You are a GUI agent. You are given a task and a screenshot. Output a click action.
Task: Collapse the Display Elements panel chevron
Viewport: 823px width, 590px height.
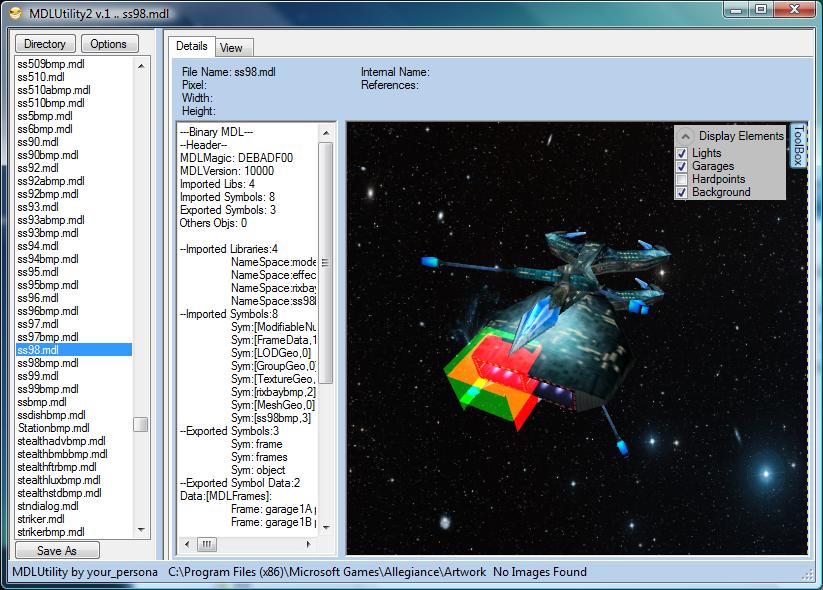(x=685, y=136)
